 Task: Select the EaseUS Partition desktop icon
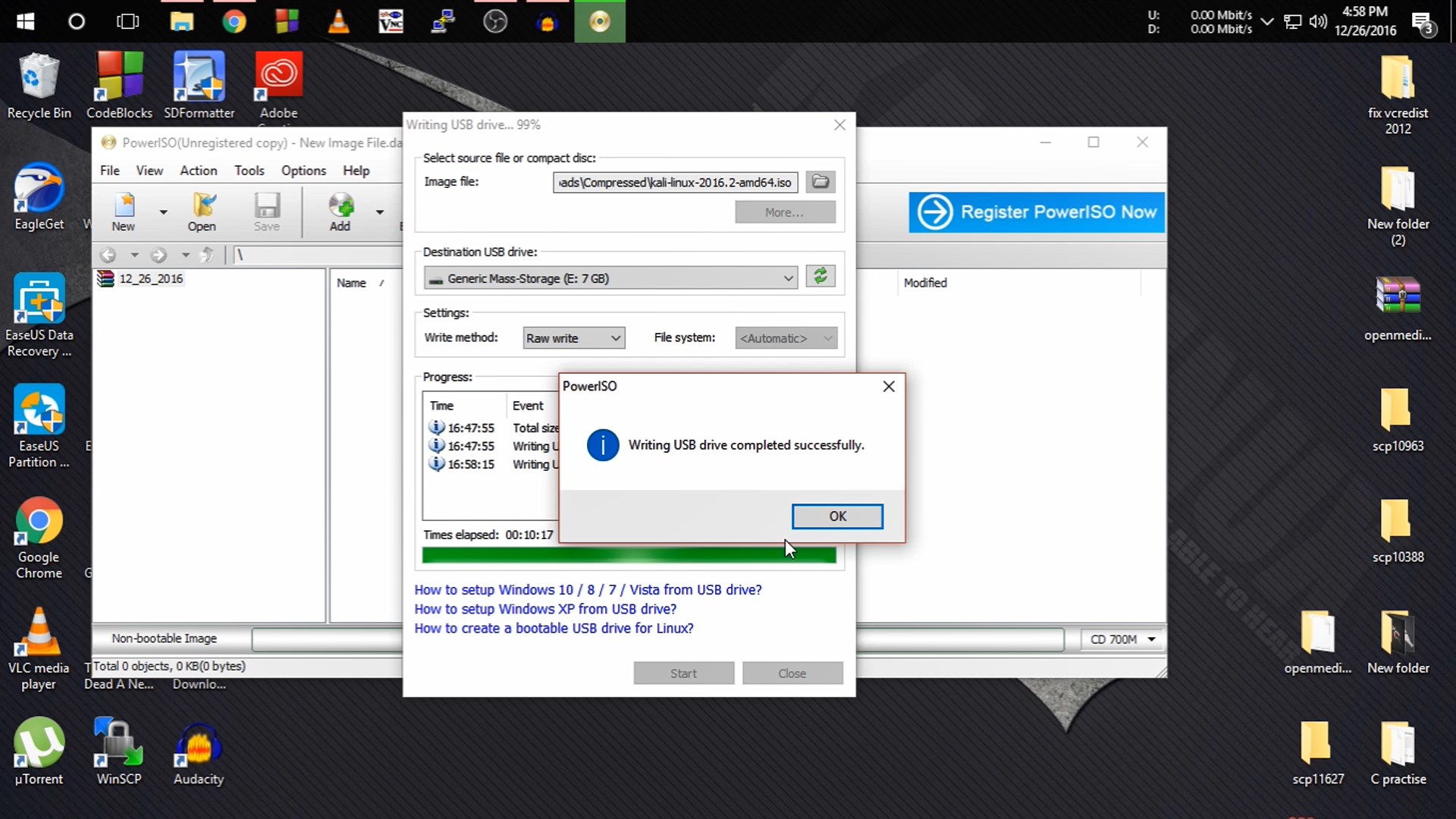39,426
